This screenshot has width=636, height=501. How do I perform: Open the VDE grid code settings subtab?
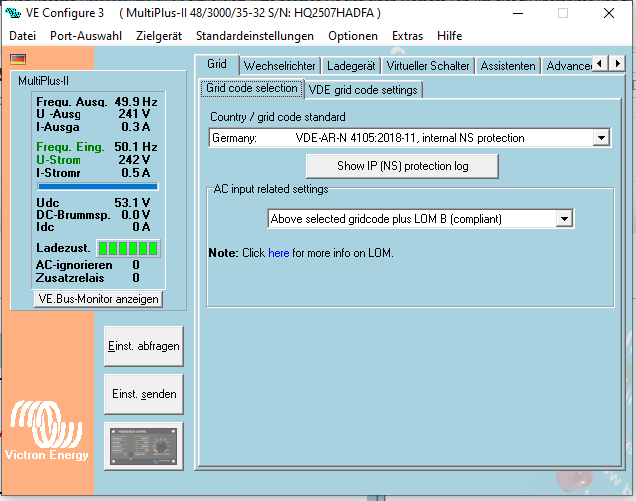tap(363, 90)
